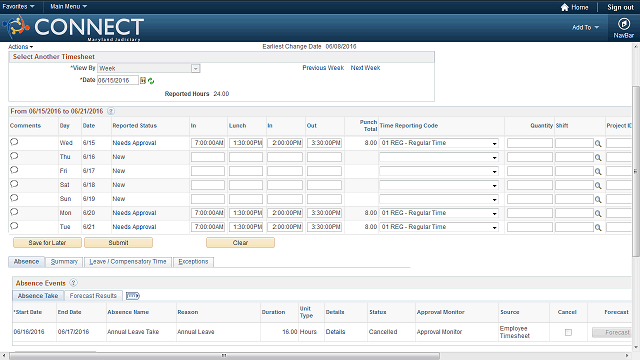The width and height of the screenshot is (640, 360).
Task: Click the CONNECT Maryland Judiciary logo
Action: tap(73, 28)
